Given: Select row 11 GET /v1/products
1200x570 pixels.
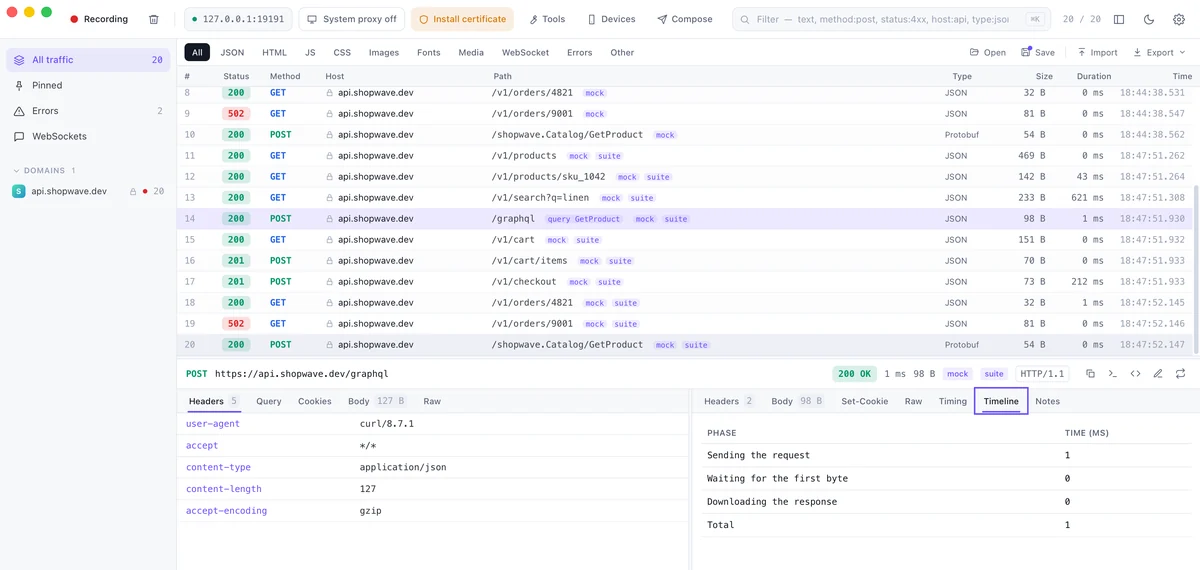Looking at the screenshot, I should click(685, 156).
